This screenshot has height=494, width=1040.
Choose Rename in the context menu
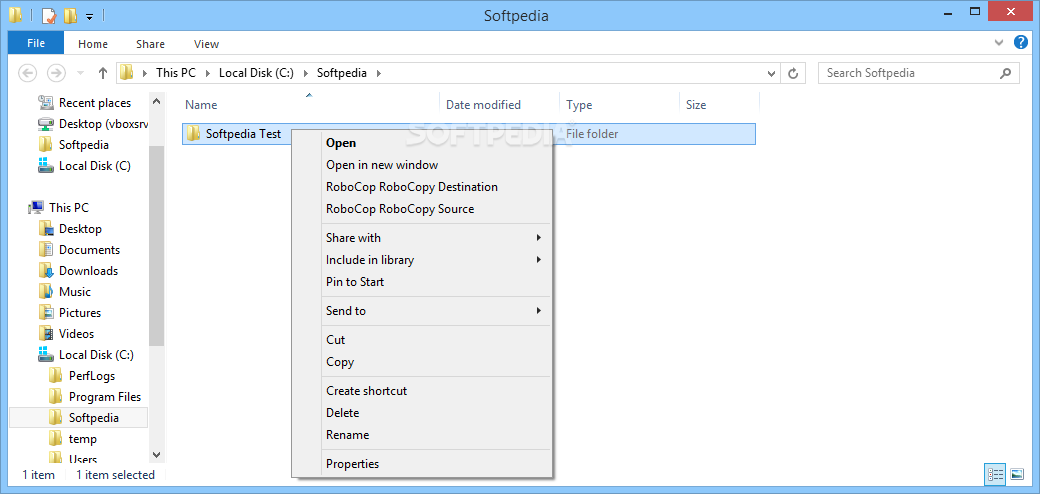(x=348, y=435)
